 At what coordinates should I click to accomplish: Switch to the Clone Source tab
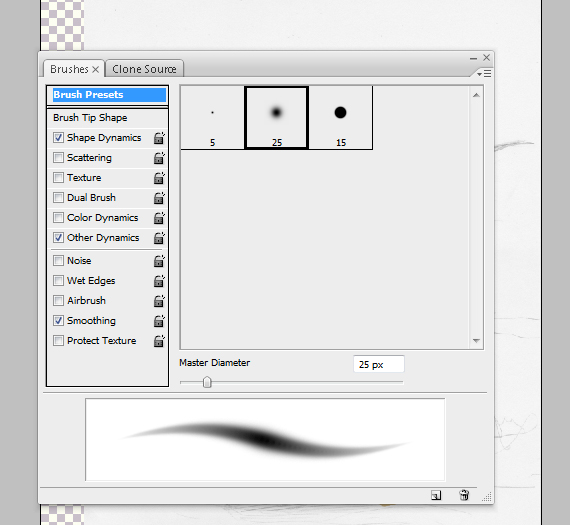click(144, 69)
